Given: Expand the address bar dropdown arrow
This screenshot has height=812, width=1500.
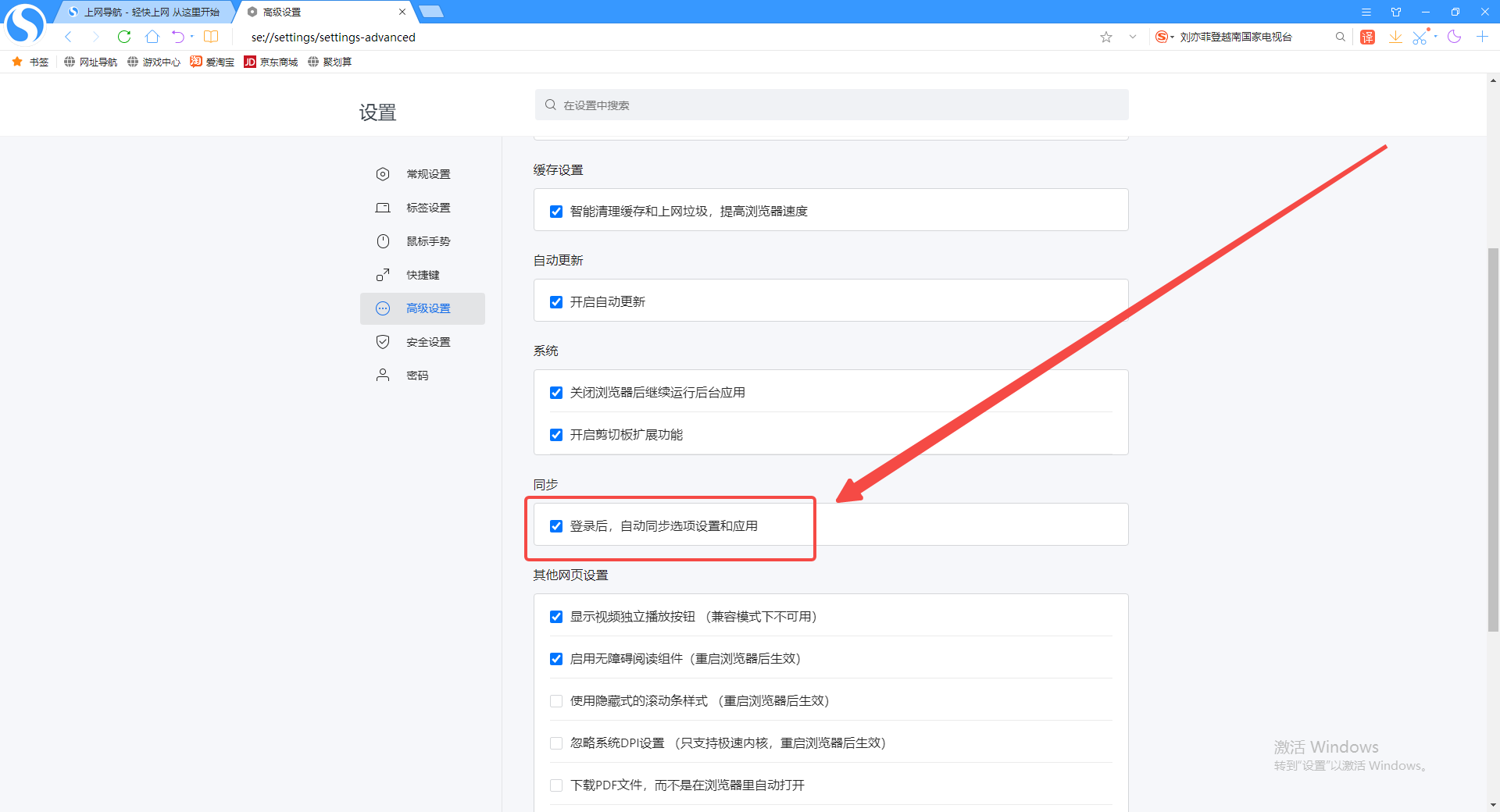Looking at the screenshot, I should (1133, 37).
